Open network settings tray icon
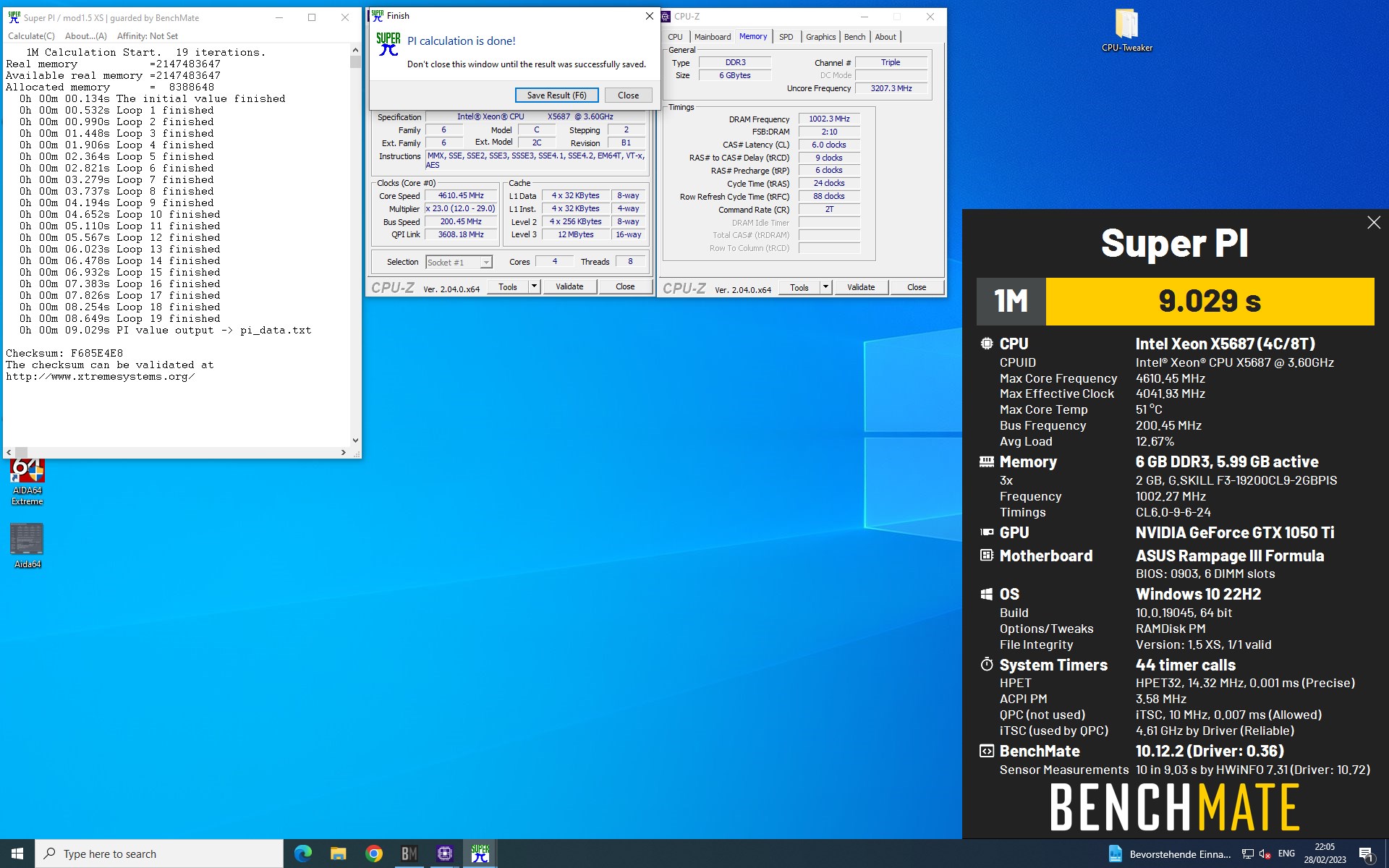 [1247, 854]
